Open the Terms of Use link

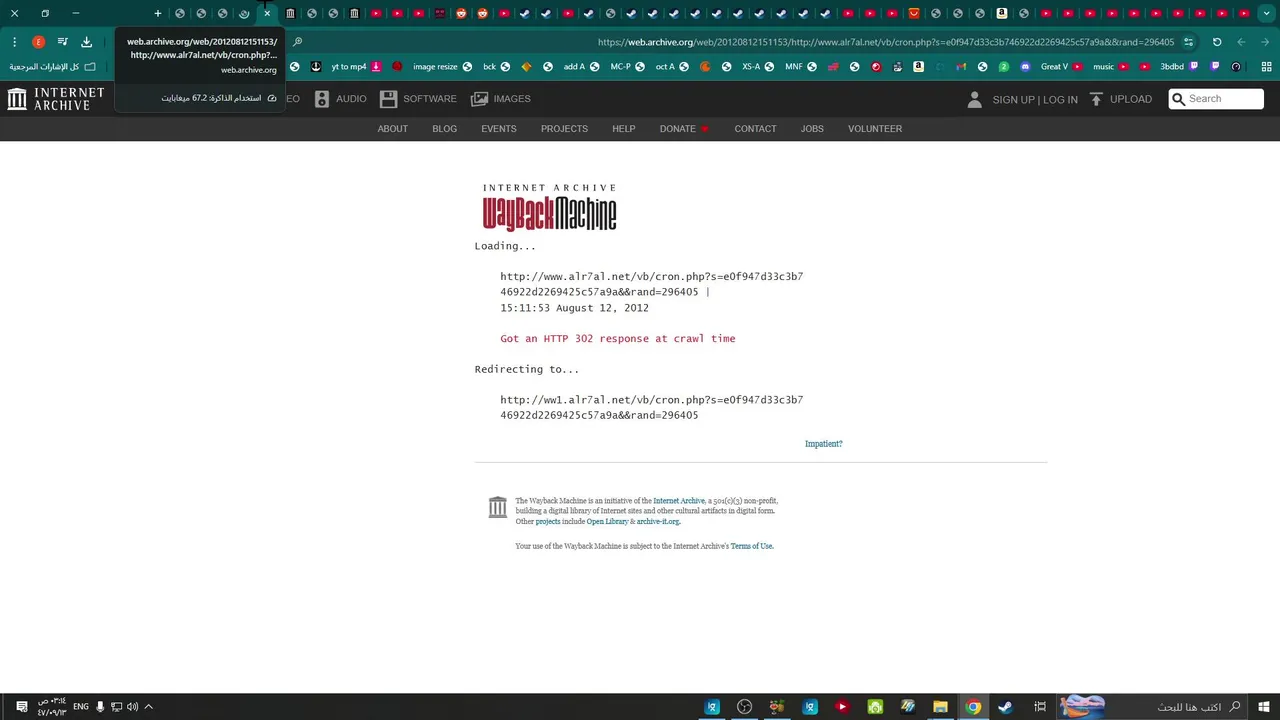(x=751, y=546)
